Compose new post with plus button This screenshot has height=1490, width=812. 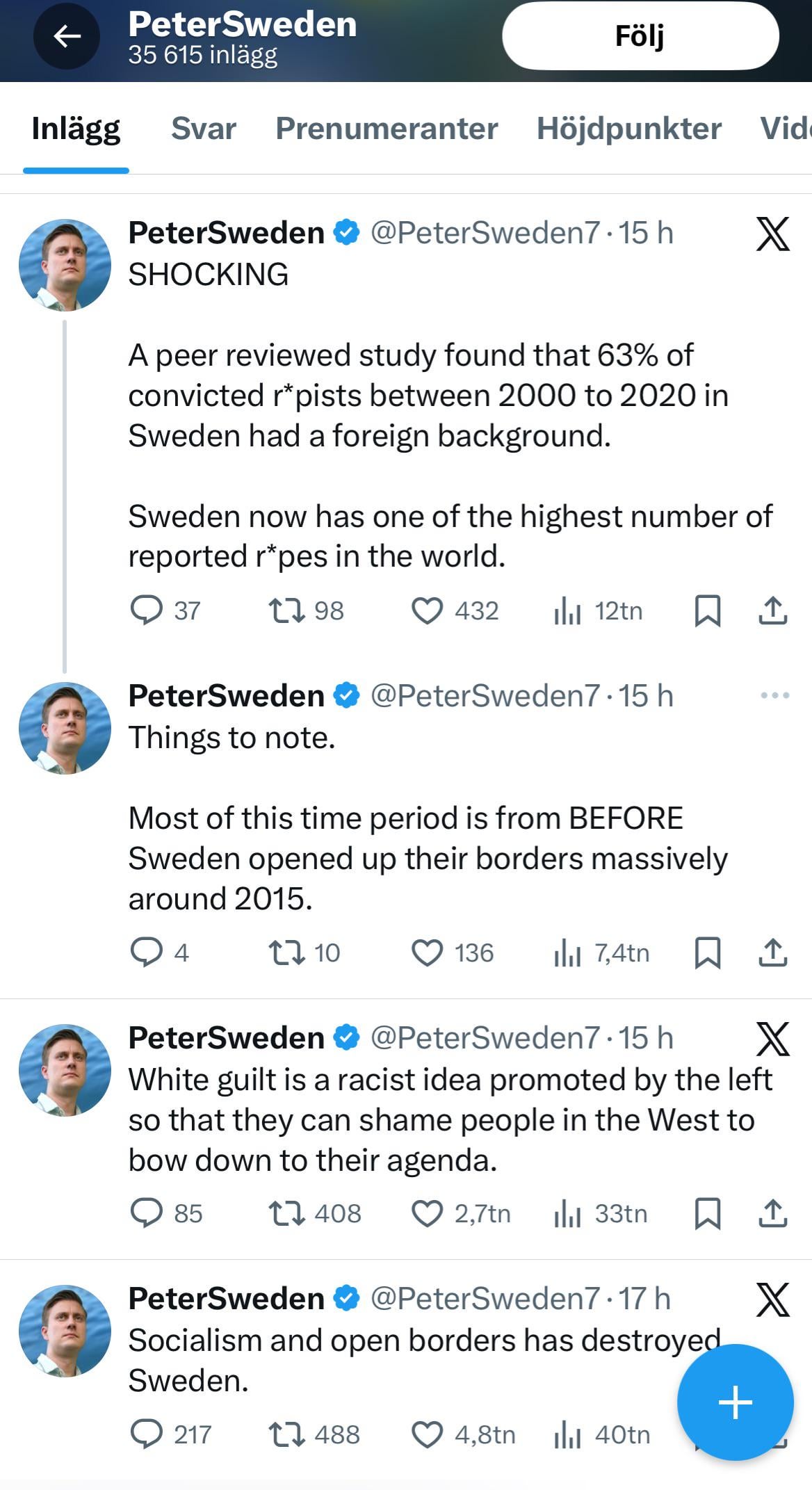pos(735,1402)
